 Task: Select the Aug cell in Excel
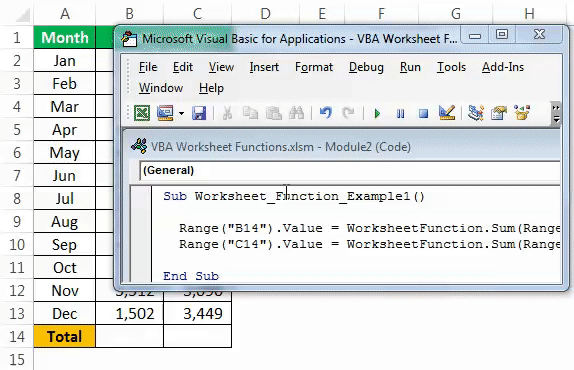64,221
